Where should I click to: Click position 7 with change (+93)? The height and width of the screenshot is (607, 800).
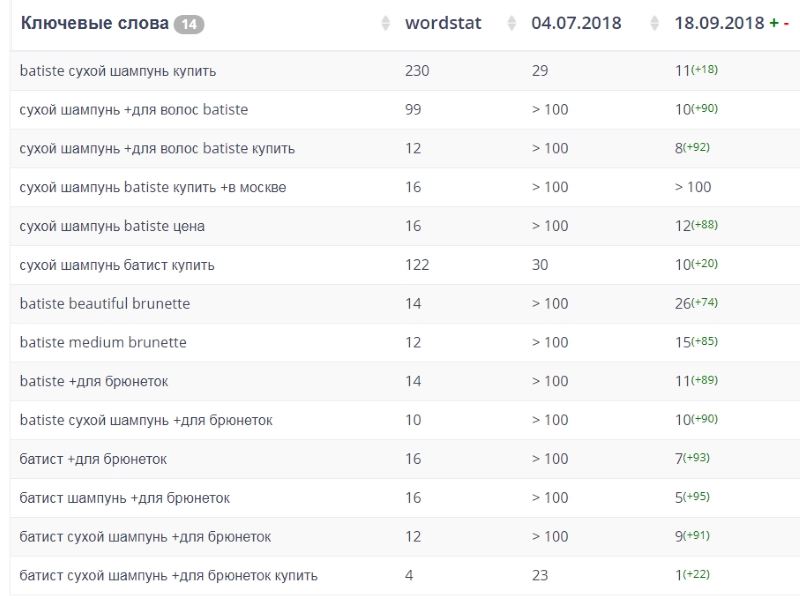click(692, 458)
